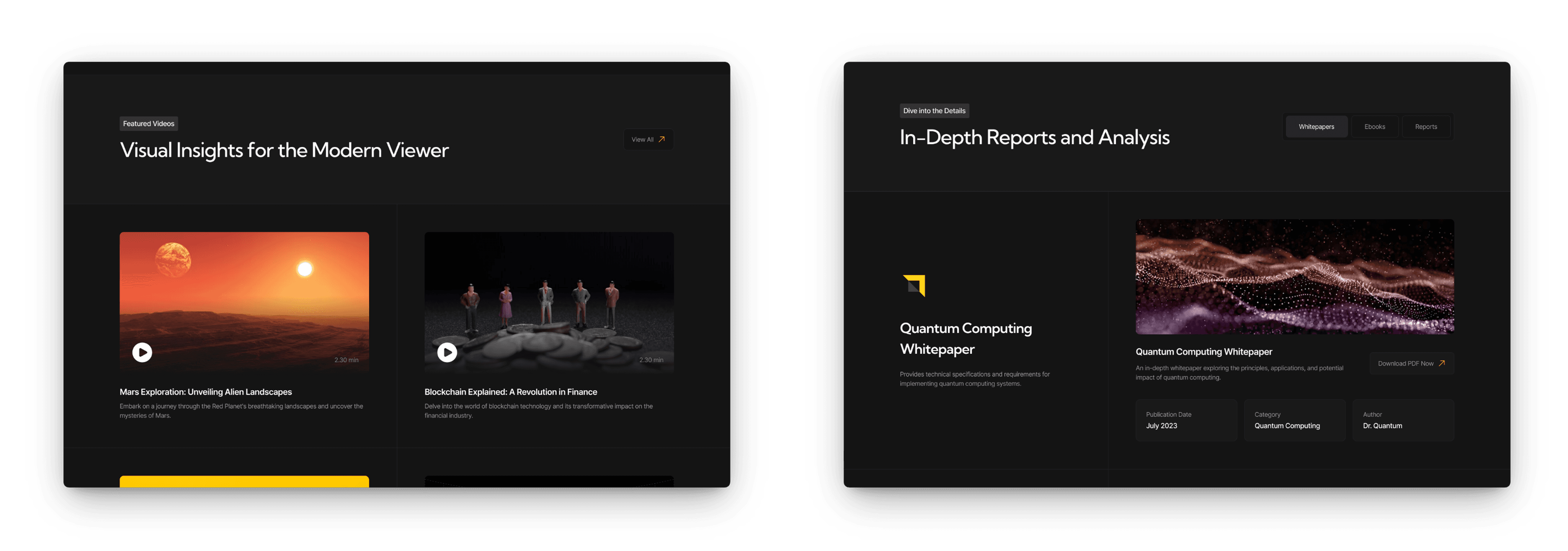The height and width of the screenshot is (551, 1568).
Task: Play the Mars Exploration video
Action: coord(142,352)
